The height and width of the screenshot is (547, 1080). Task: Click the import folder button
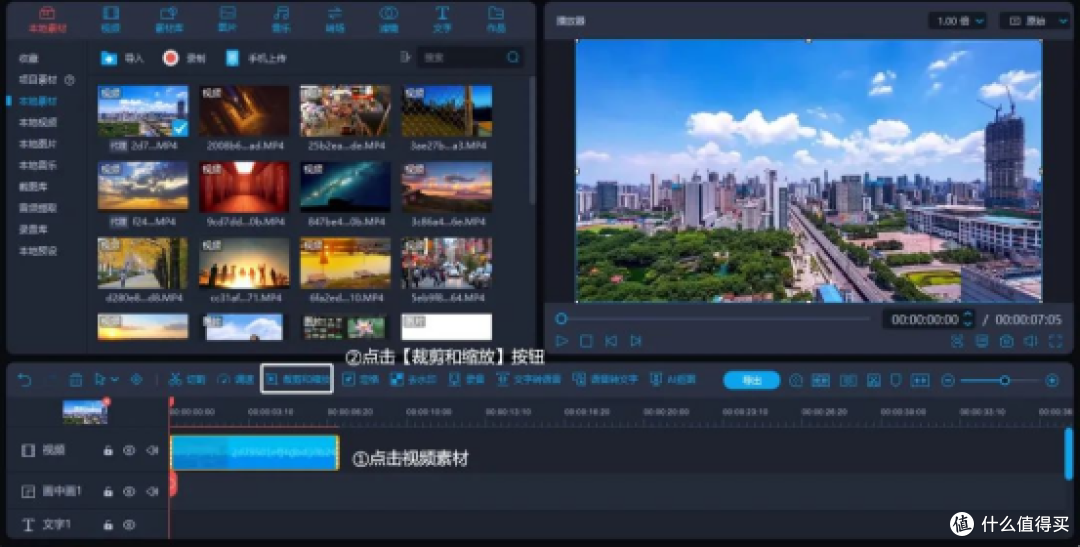point(122,59)
